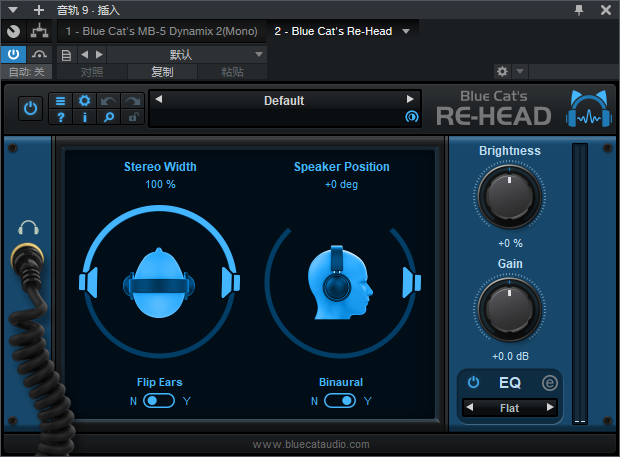The width and height of the screenshot is (620, 457).
Task: Expand dropdown arrow next to Re-Head tab
Action: point(406,31)
